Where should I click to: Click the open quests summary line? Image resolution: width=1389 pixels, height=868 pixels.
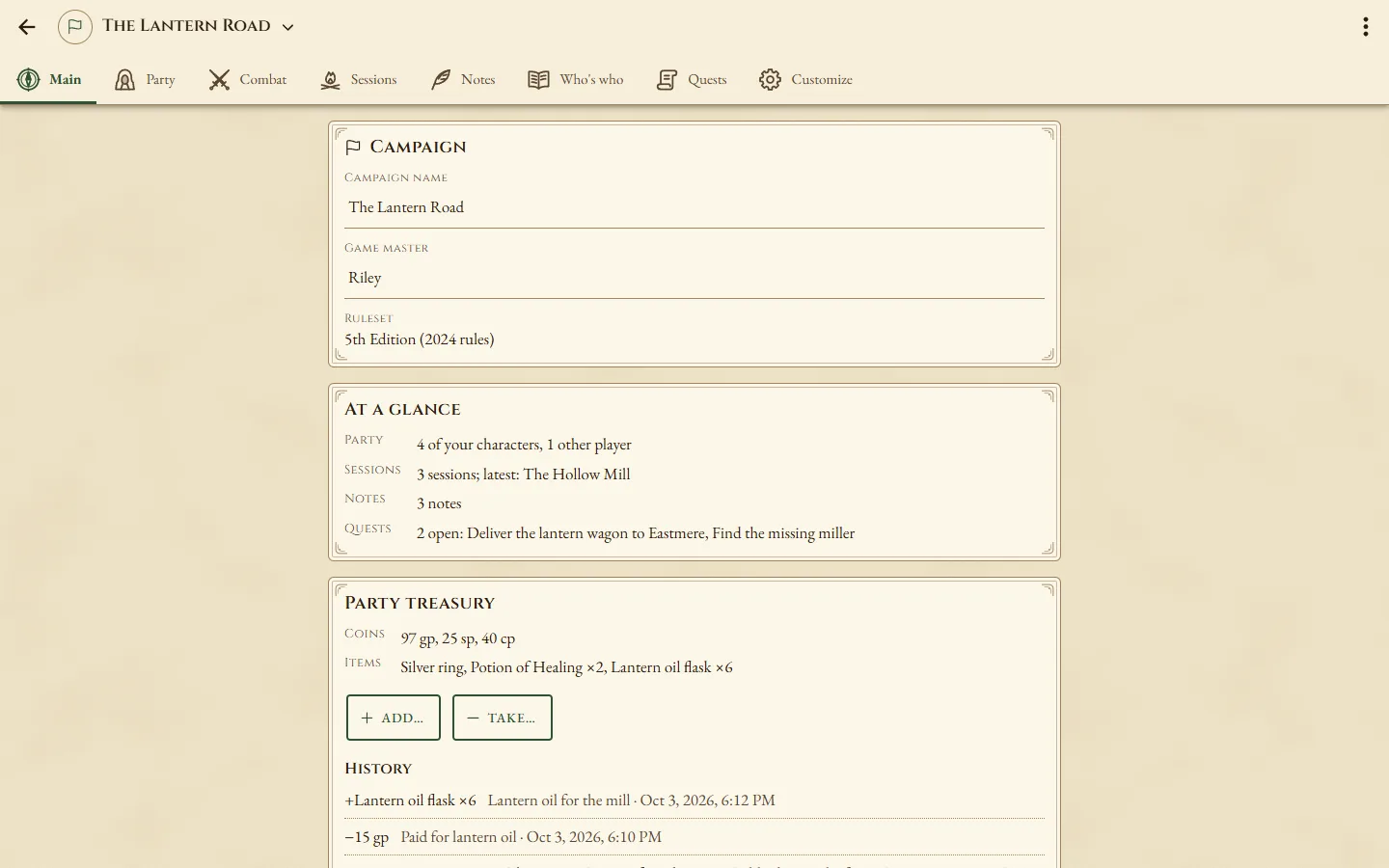[636, 533]
